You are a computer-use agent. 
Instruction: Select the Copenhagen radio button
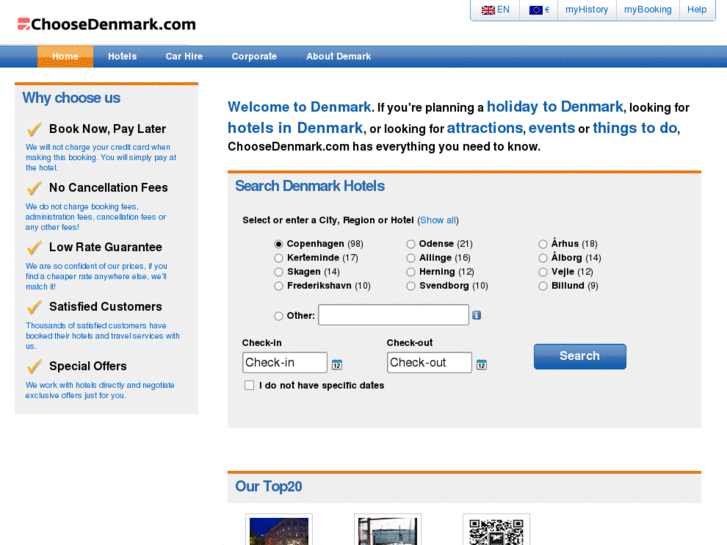point(278,244)
